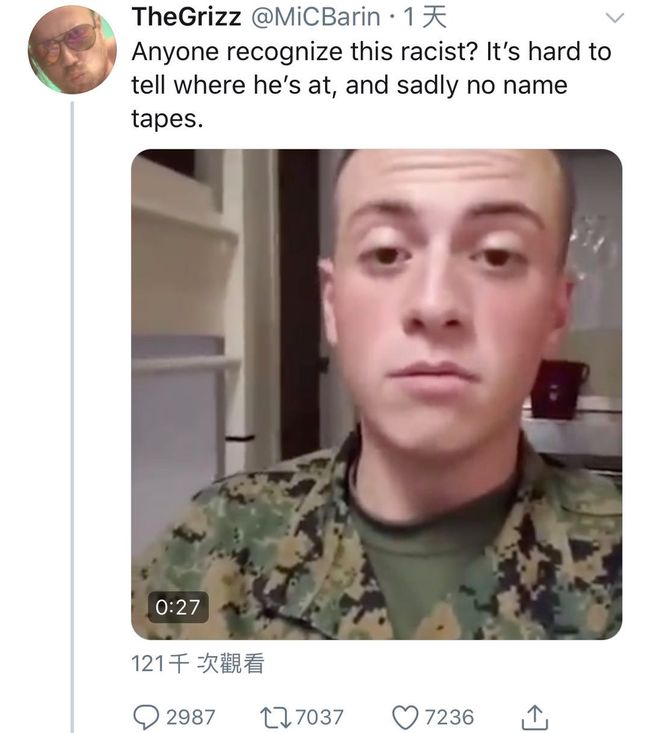Open the 1 天 timestamp link
The width and height of the screenshot is (650, 733).
click(x=425, y=17)
